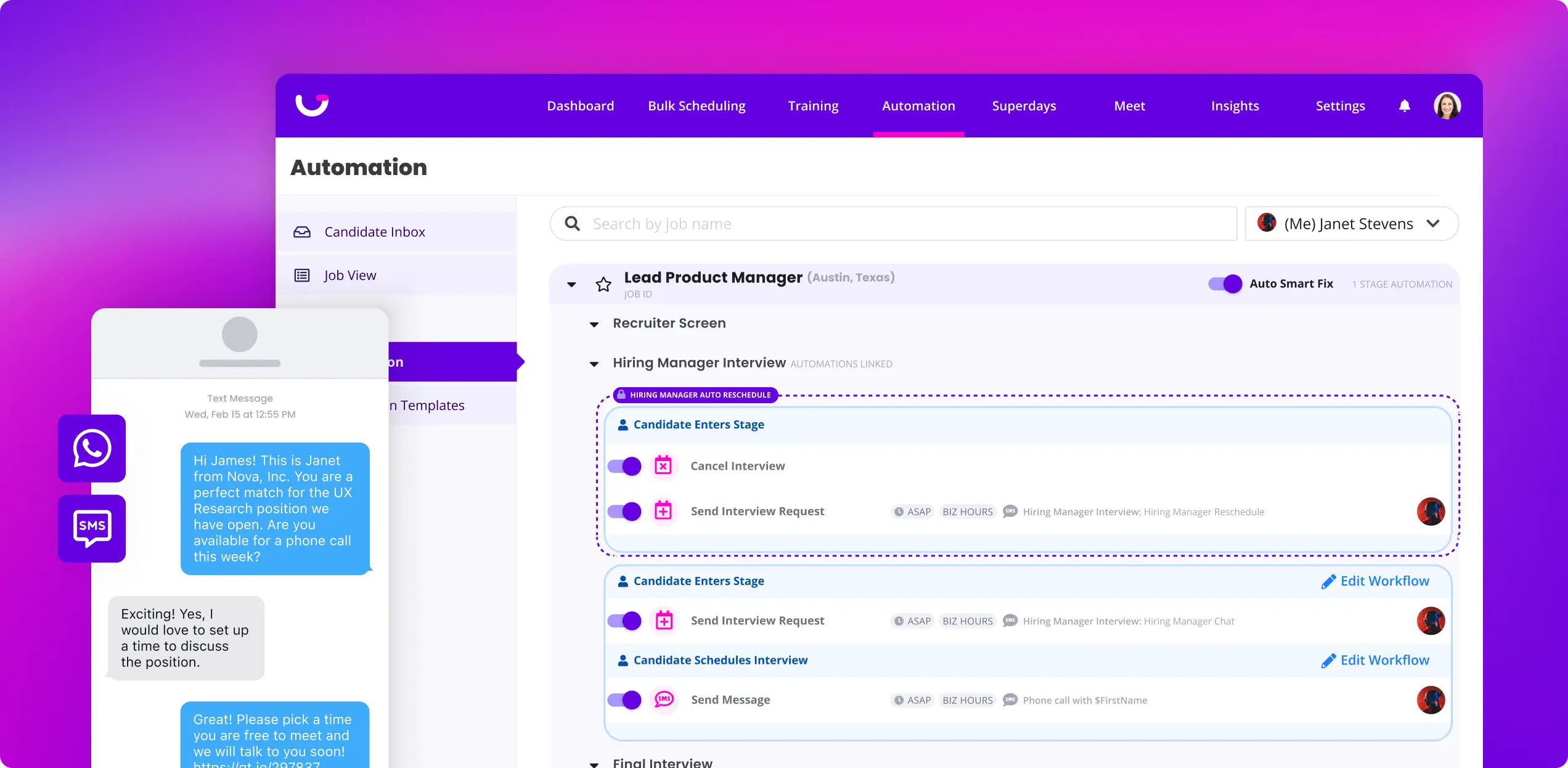Switch to the Bulk Scheduling tab

pyautogui.click(x=696, y=105)
